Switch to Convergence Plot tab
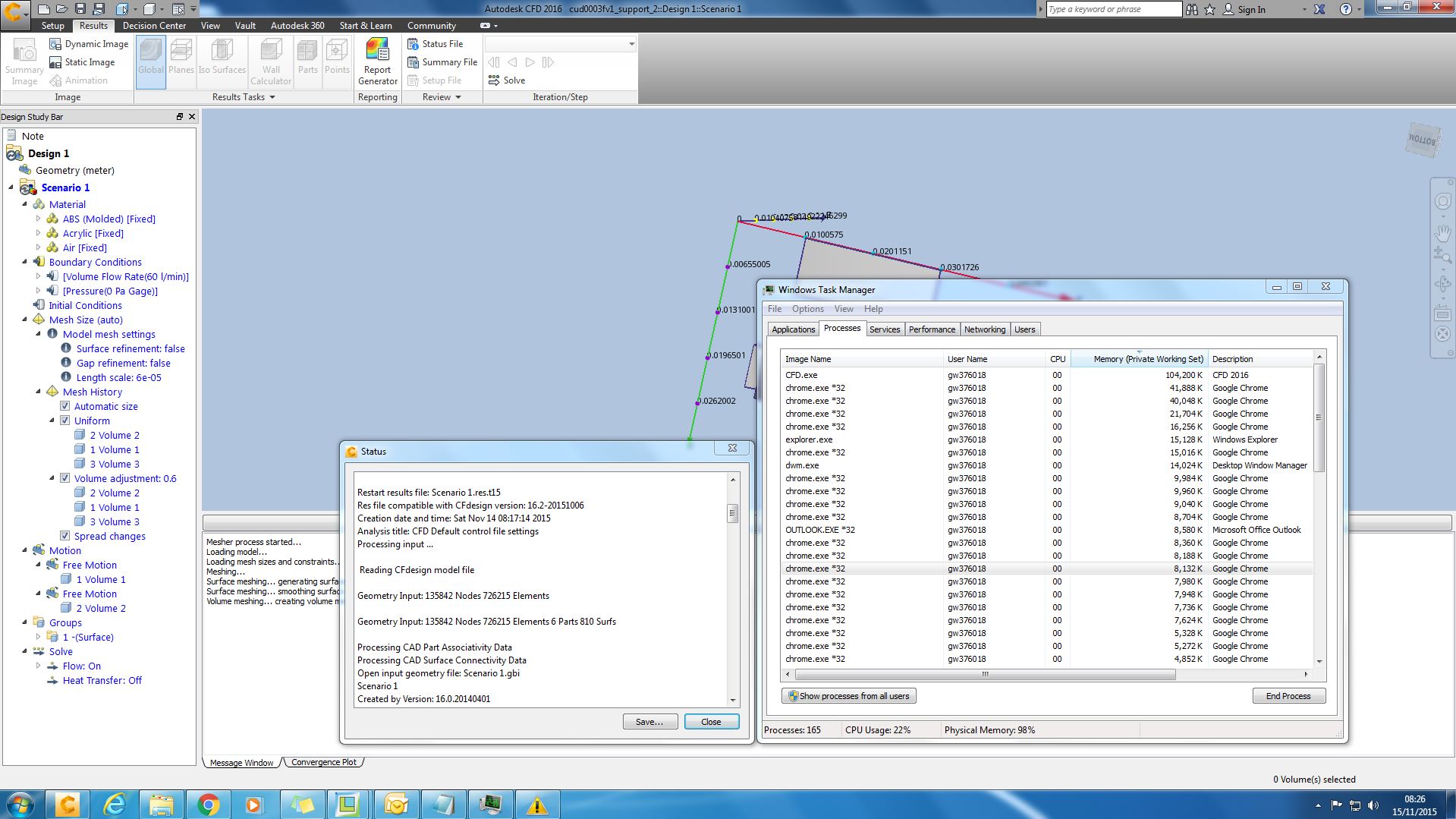The width and height of the screenshot is (1456, 819). tap(324, 762)
